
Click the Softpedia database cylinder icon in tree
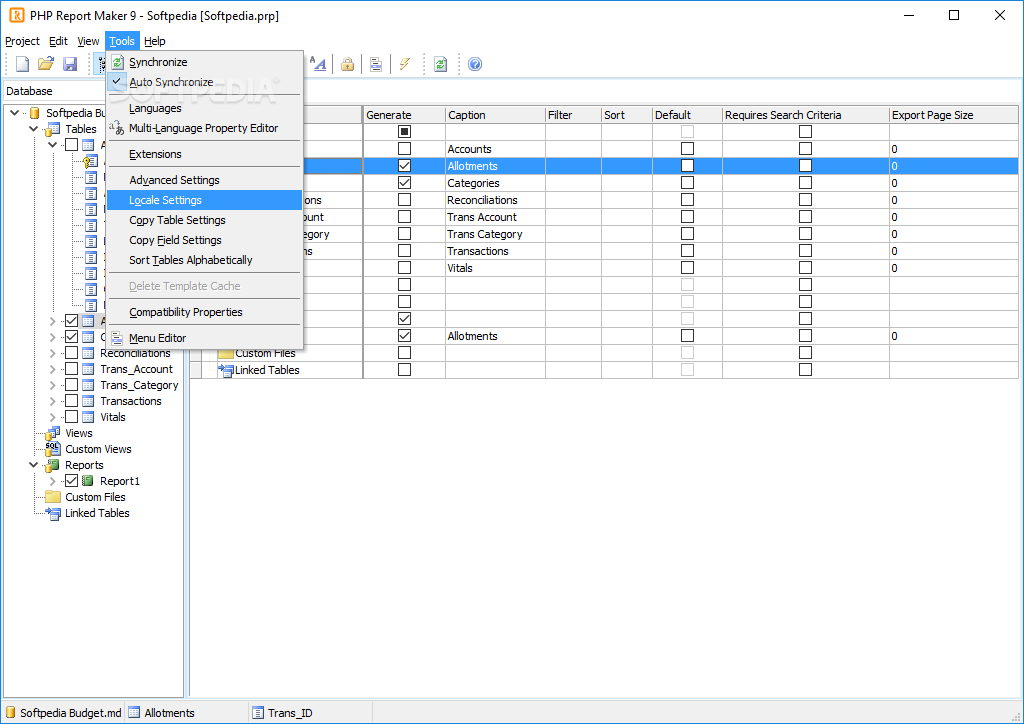(x=35, y=113)
